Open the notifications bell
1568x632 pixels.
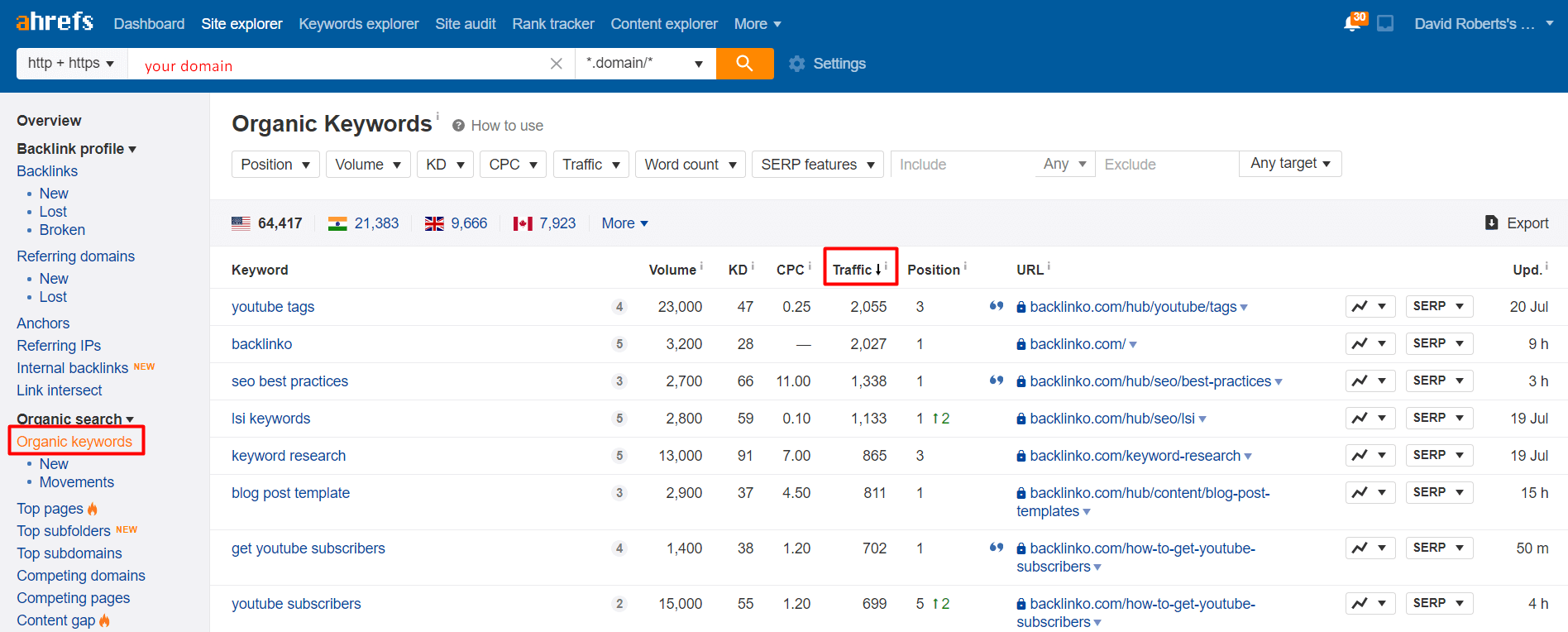click(x=1353, y=23)
